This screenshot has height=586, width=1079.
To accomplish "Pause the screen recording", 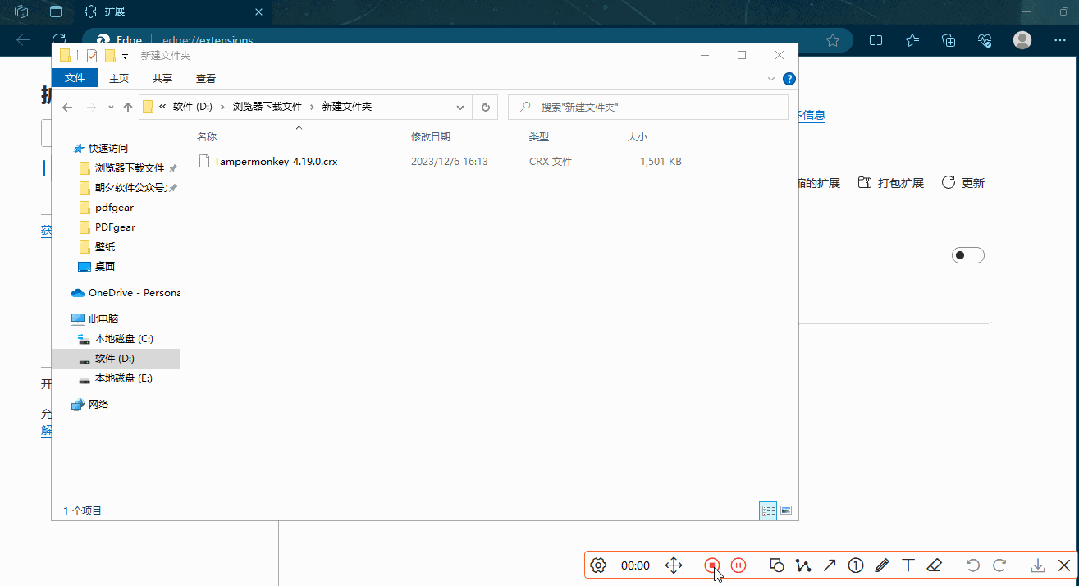I will [x=738, y=565].
